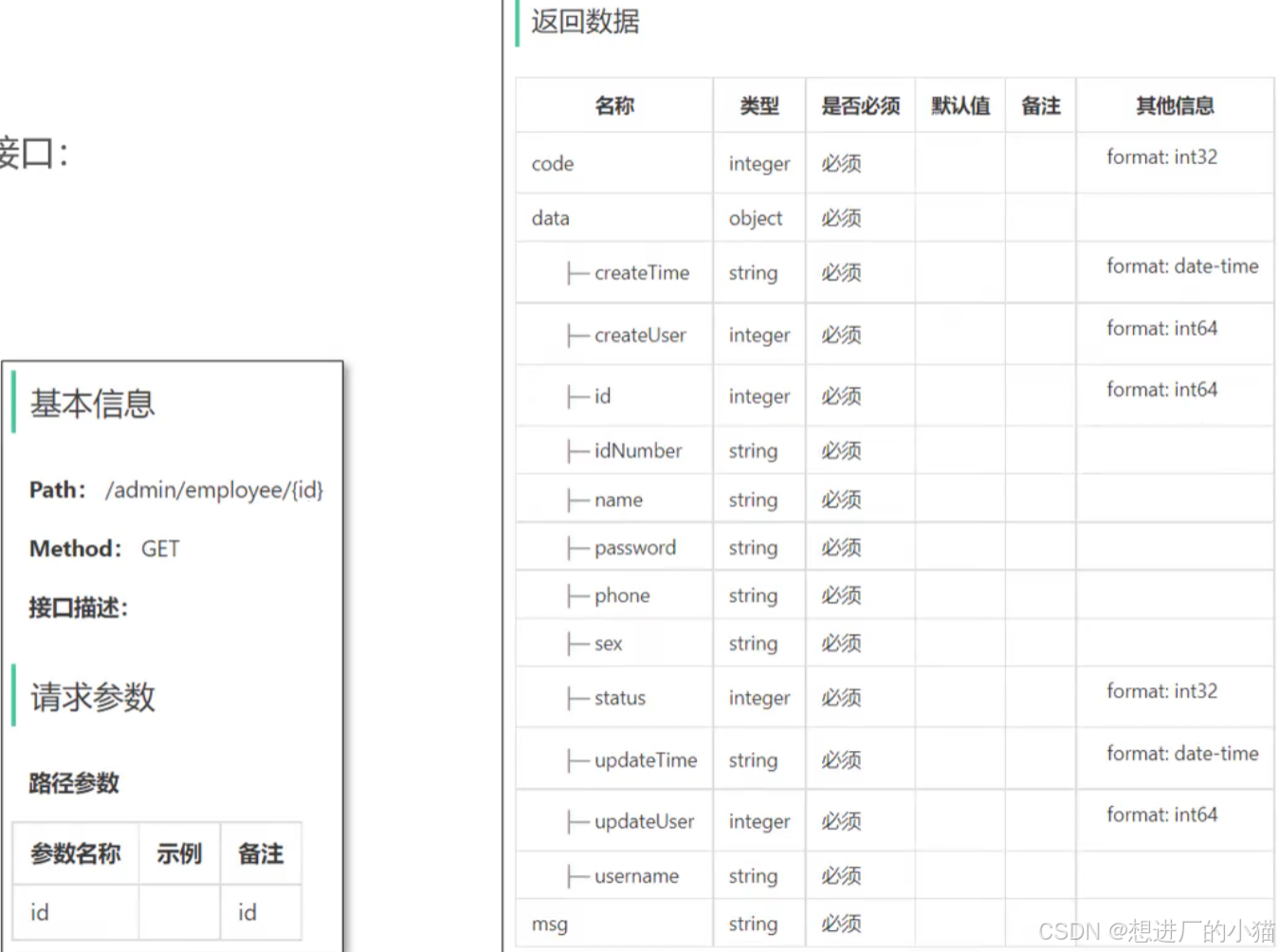Image resolution: width=1279 pixels, height=952 pixels.
Task: Click the 返回数据 section heading
Action: pyautogui.click(x=585, y=21)
